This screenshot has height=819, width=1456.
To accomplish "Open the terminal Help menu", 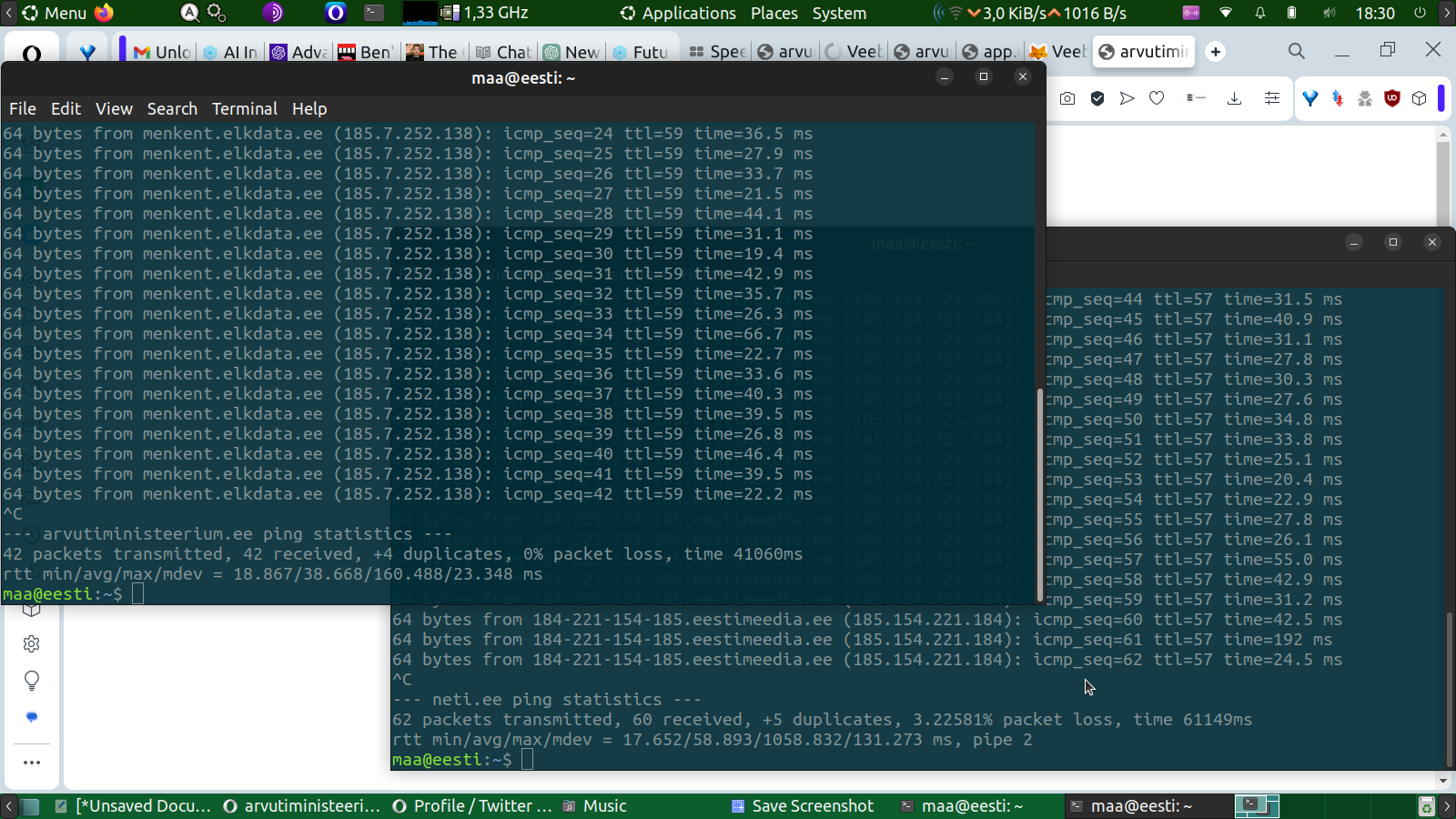I will tap(309, 108).
